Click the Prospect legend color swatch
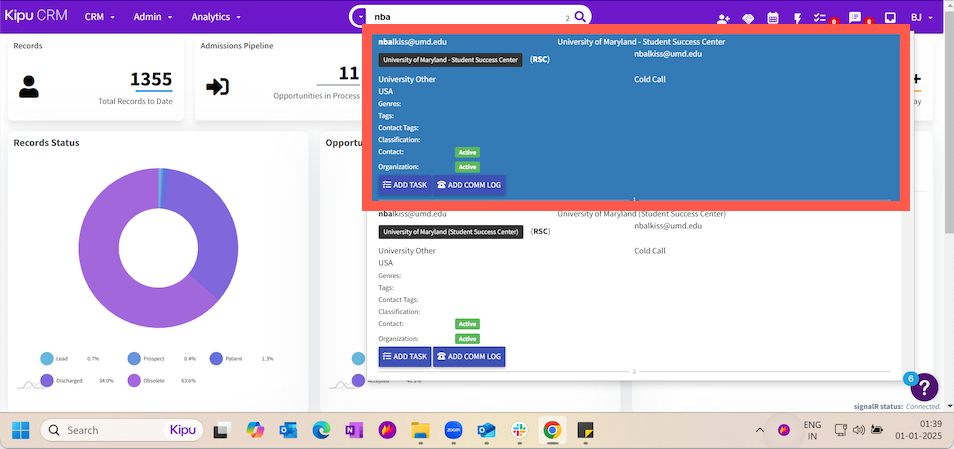This screenshot has width=954, height=449. 134,358
